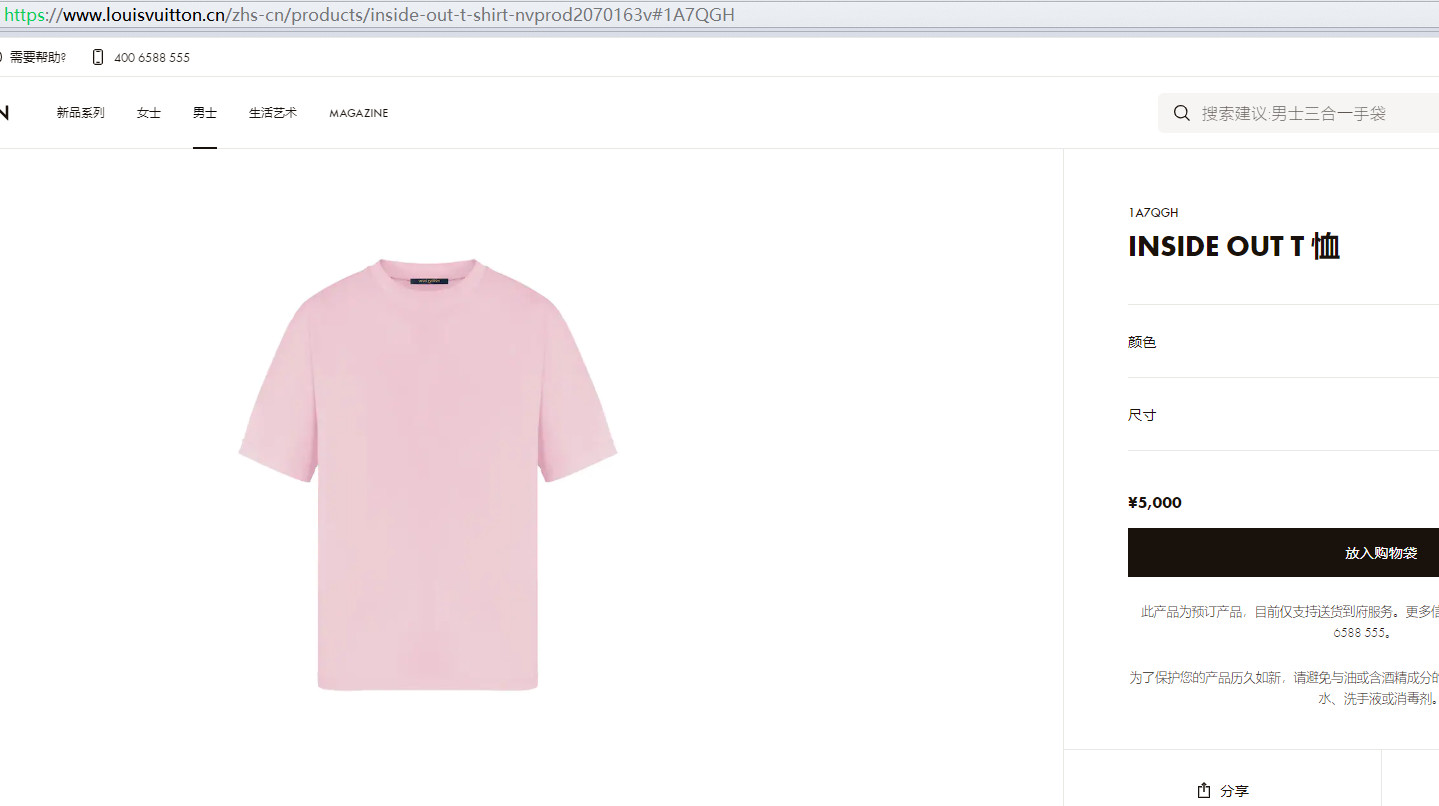Click the phone icon beside 400 6588 555

[x=98, y=57]
